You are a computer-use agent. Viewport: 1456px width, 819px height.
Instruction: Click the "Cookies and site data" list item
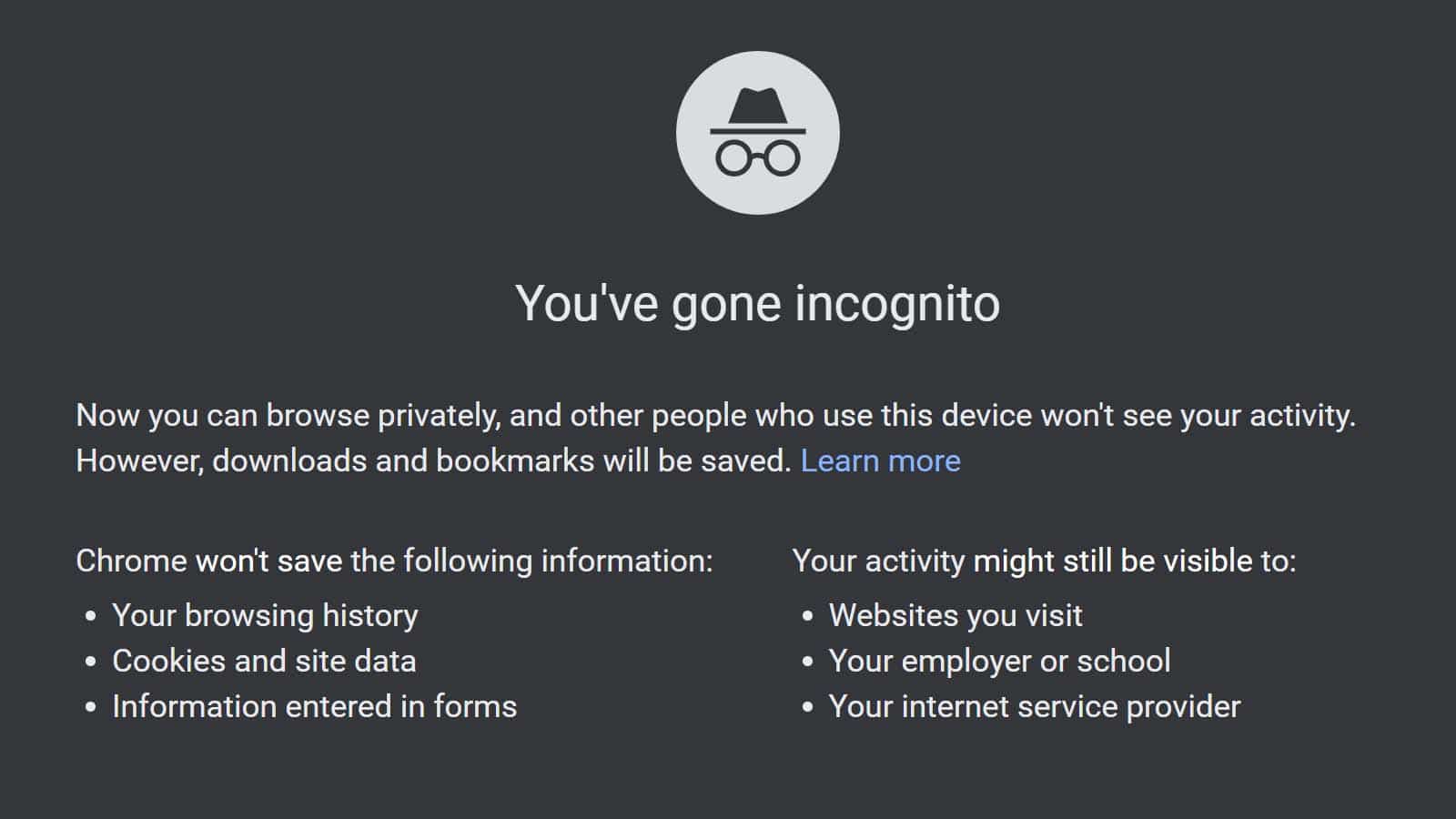pyautogui.click(x=264, y=661)
